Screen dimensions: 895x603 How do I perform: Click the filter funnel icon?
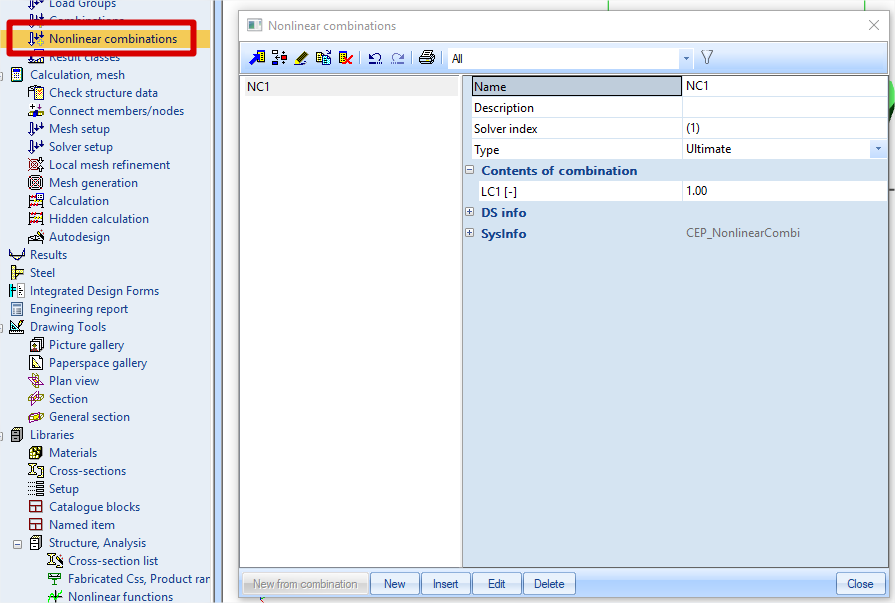pos(707,58)
